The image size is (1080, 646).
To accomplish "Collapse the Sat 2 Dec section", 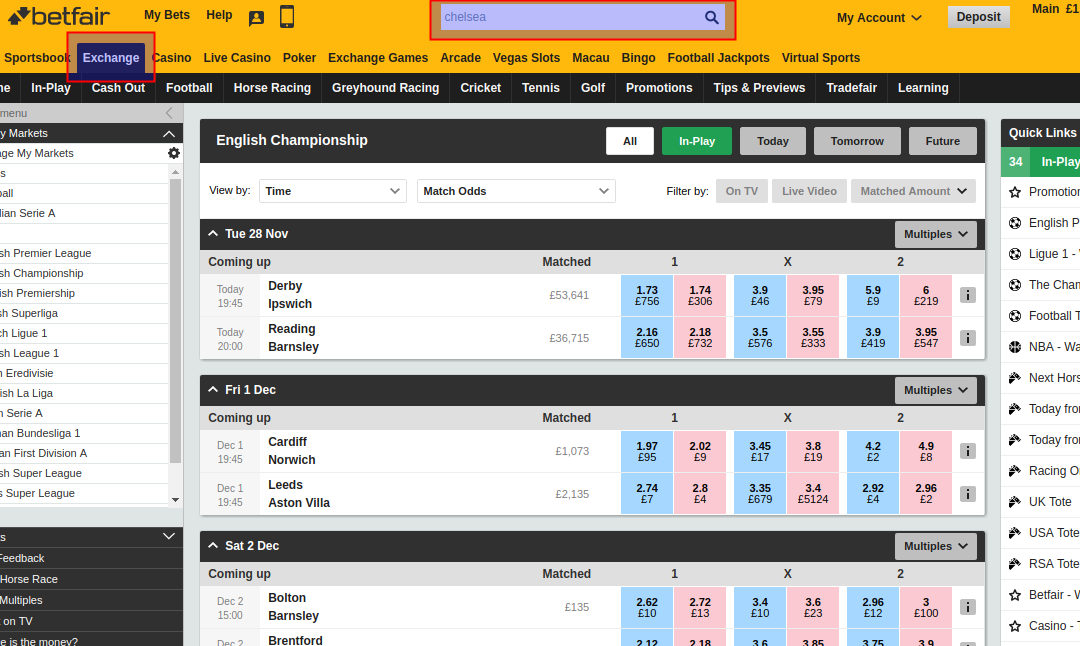I will [213, 545].
